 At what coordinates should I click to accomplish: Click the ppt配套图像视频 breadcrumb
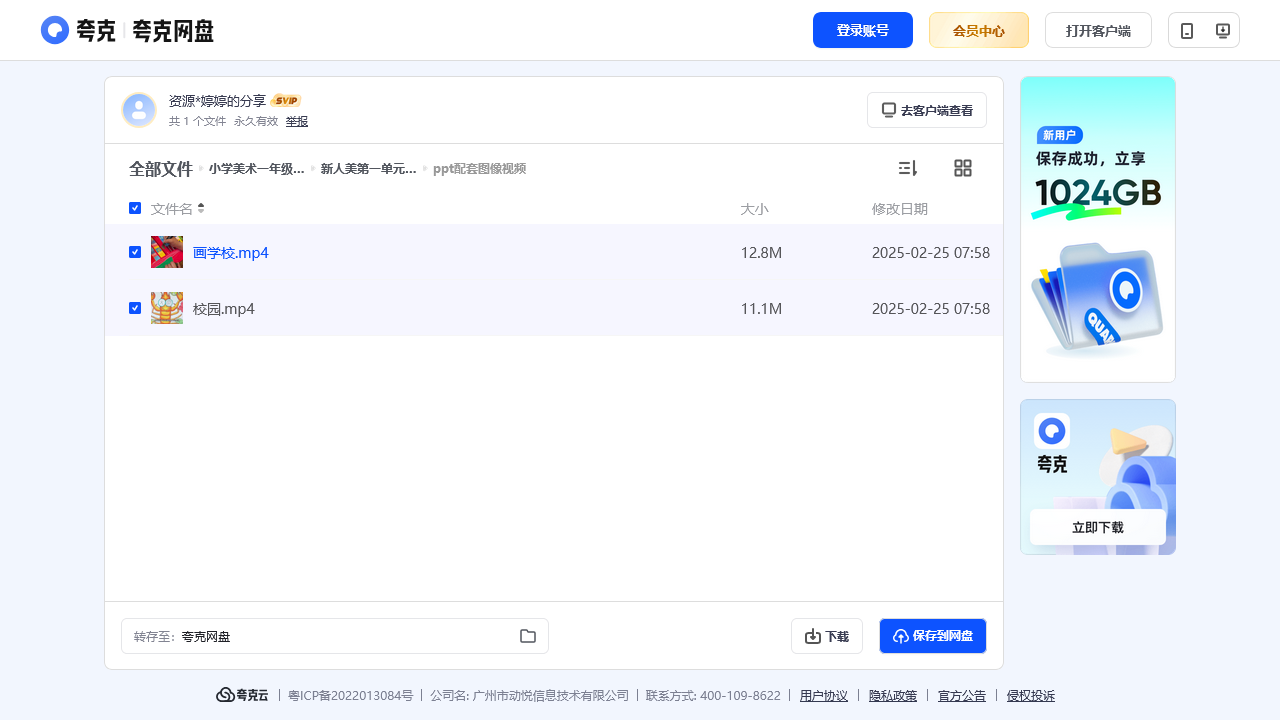click(479, 169)
